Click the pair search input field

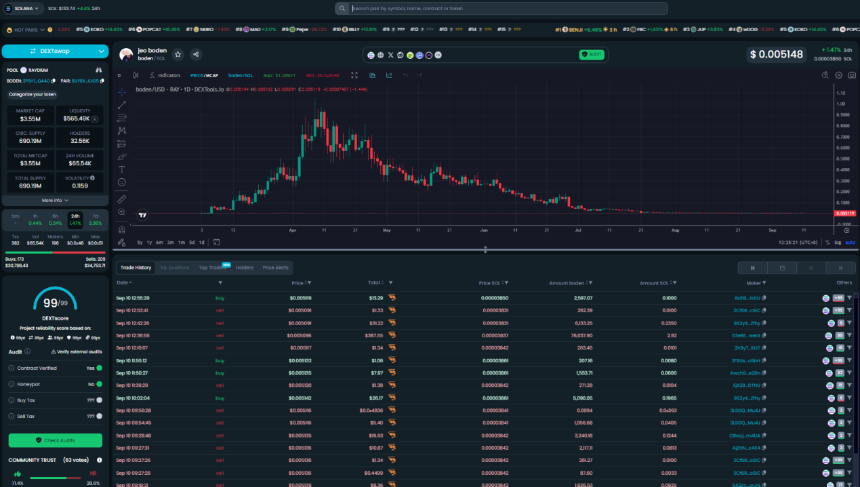click(508, 8)
